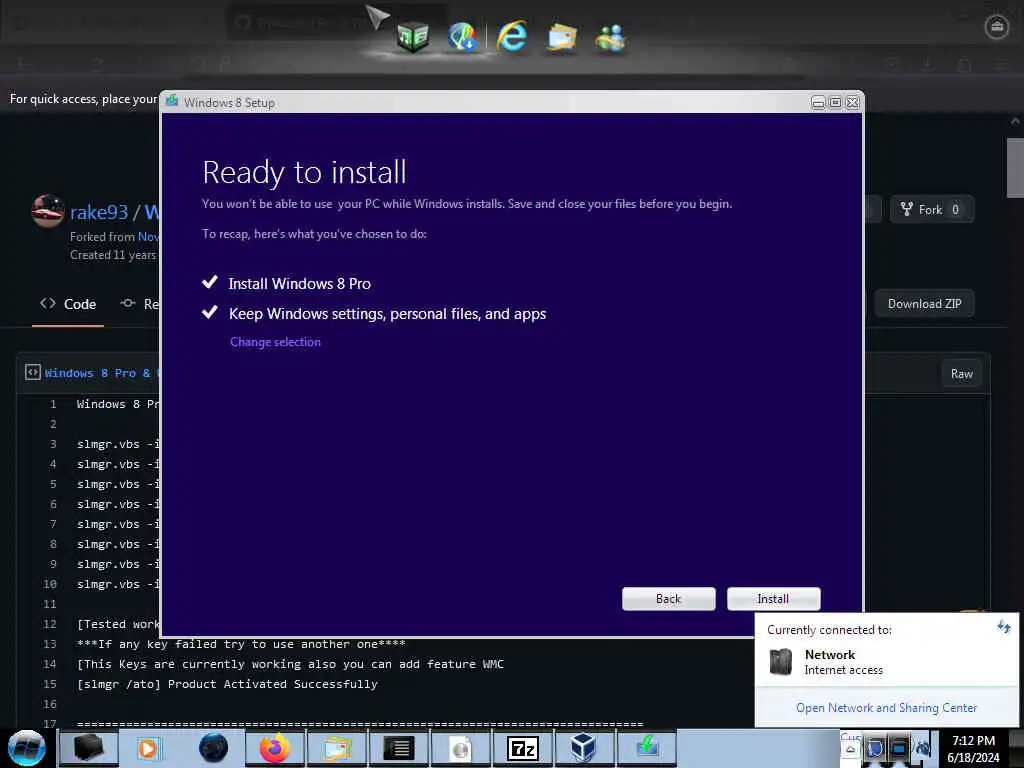Click the code file icon beside the gist filename
Image resolution: width=1024 pixels, height=768 pixels.
pos(32,372)
